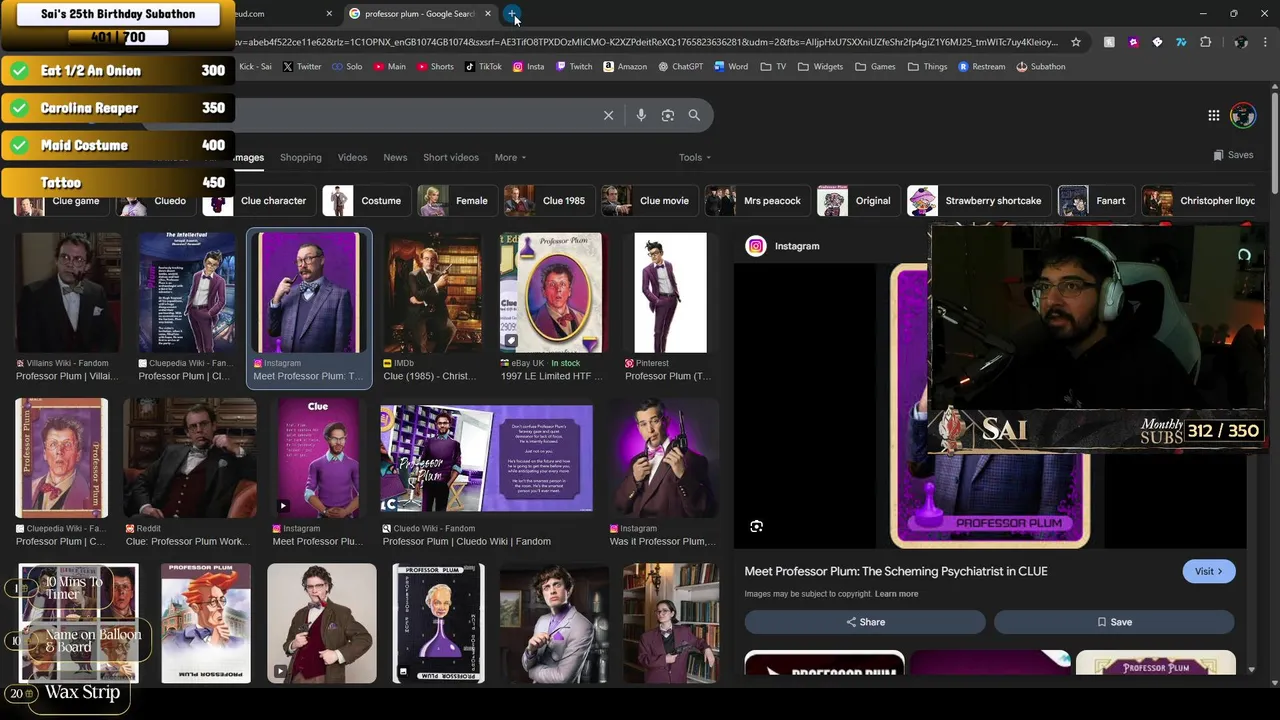1280x720 pixels.
Task: Expand the Tools dropdown
Action: tap(695, 157)
